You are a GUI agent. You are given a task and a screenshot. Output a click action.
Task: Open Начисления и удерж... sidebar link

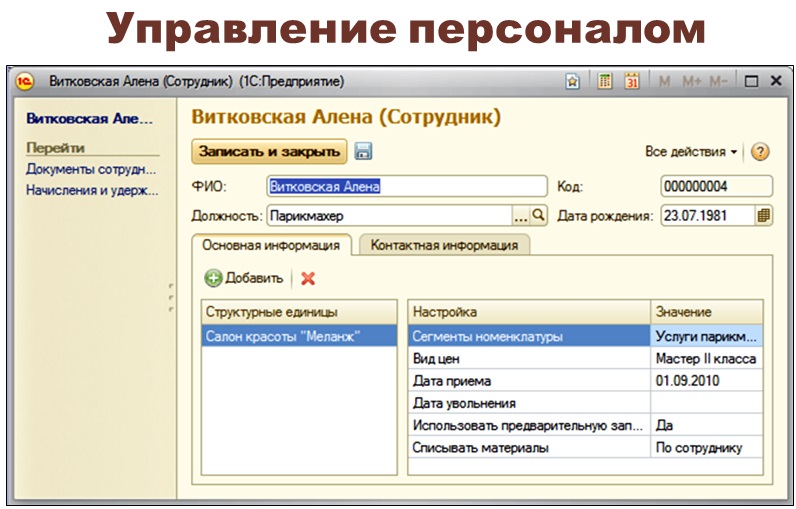click(x=91, y=189)
